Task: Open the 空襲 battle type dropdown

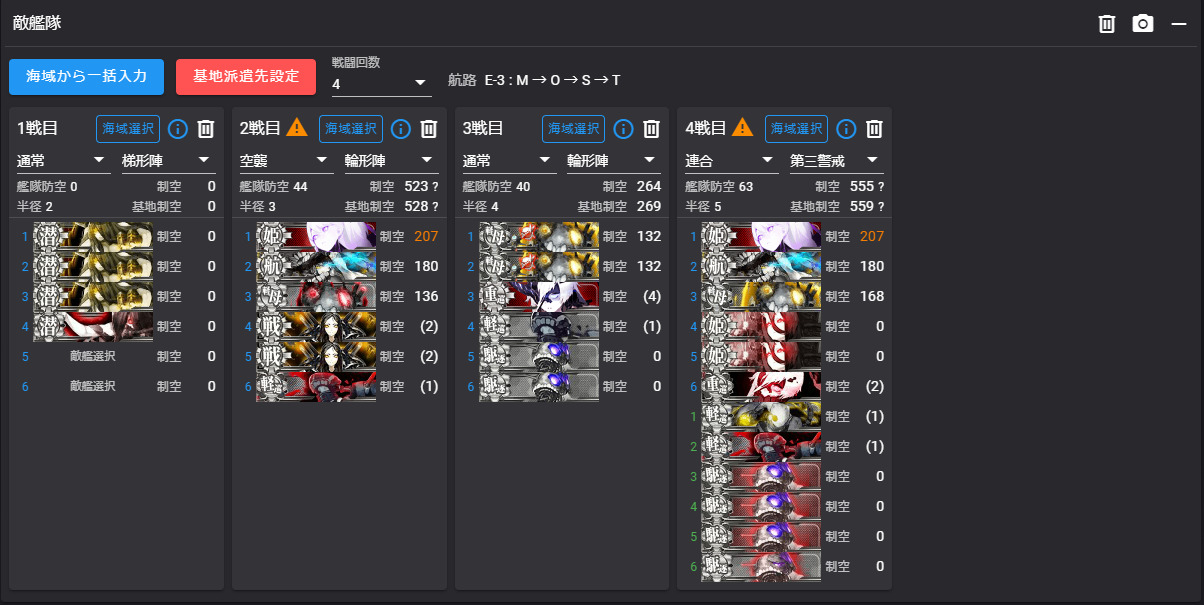Action: pyautogui.click(x=286, y=160)
